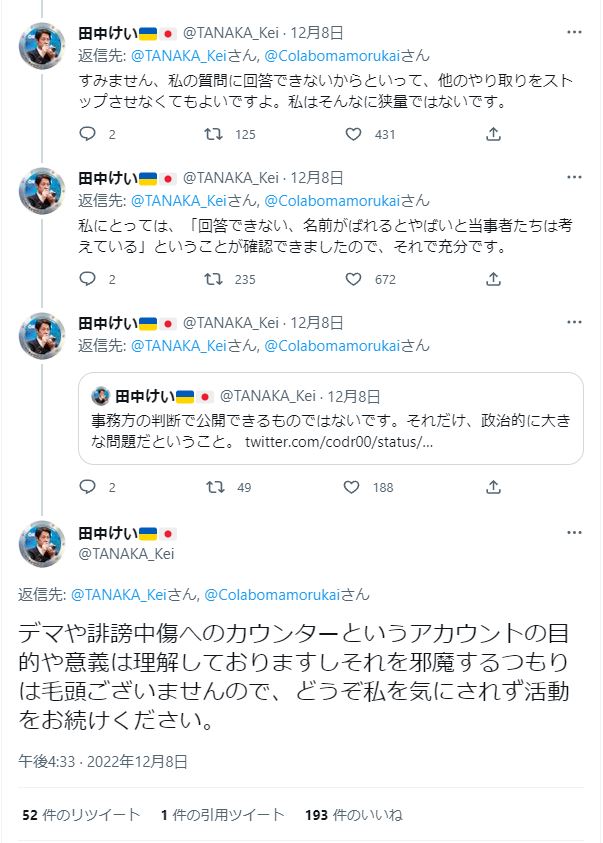Retweet the tweet showing 235 retweets
The width and height of the screenshot is (603, 843).
213,280
